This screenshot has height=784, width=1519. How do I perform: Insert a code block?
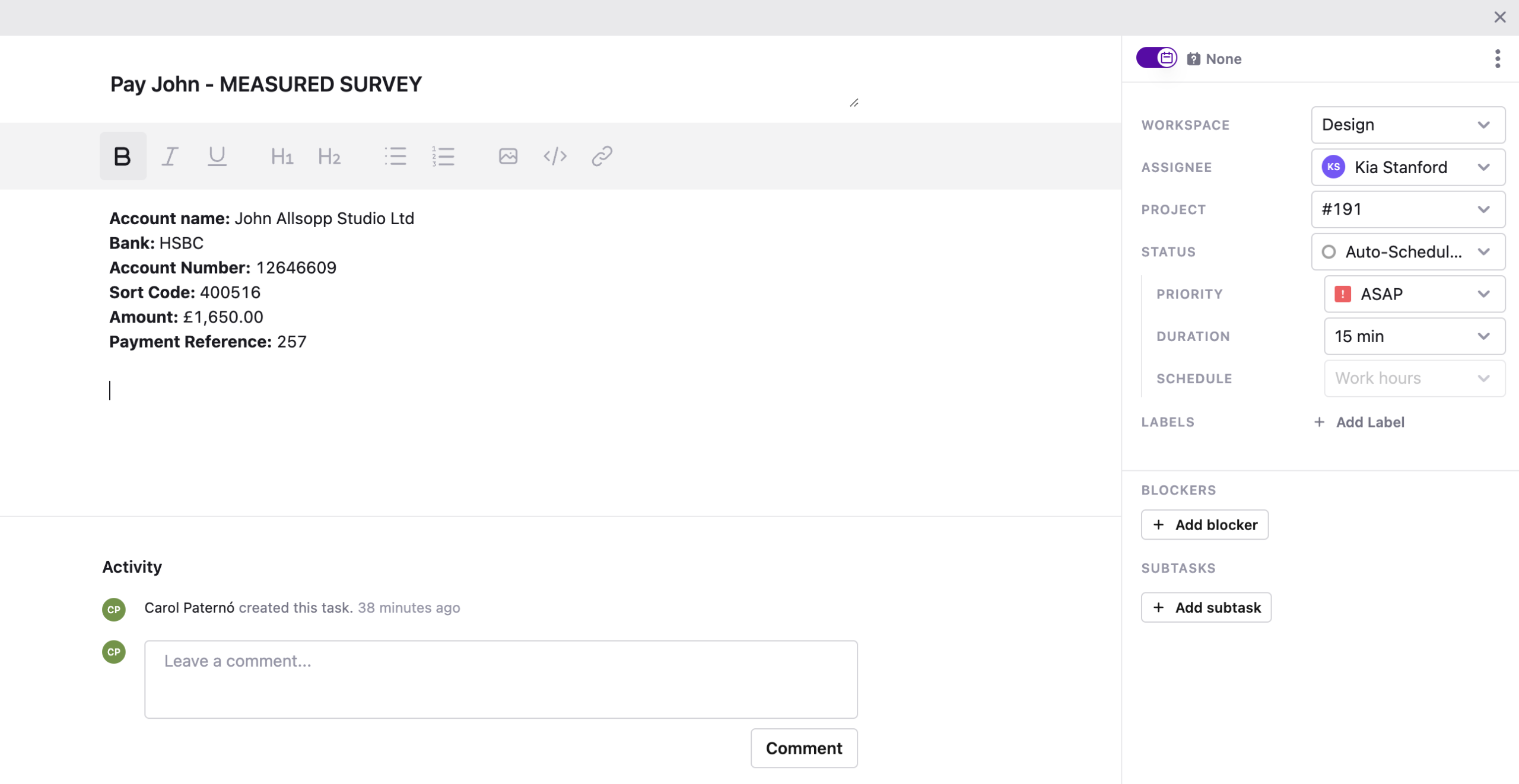click(x=555, y=156)
